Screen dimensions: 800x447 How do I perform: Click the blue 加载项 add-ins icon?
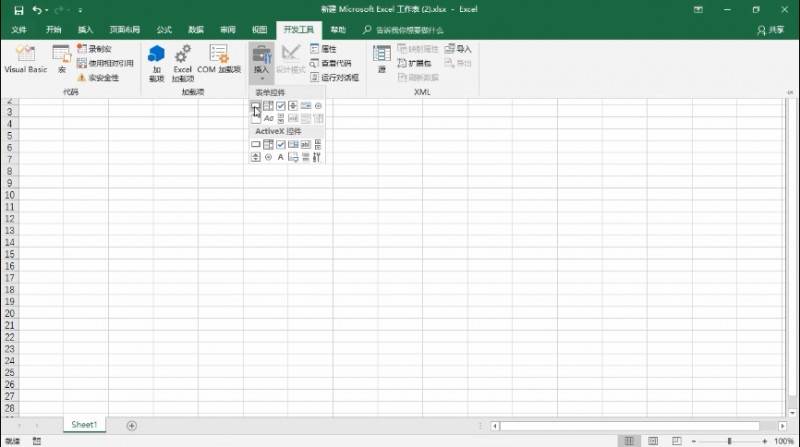pos(157,63)
